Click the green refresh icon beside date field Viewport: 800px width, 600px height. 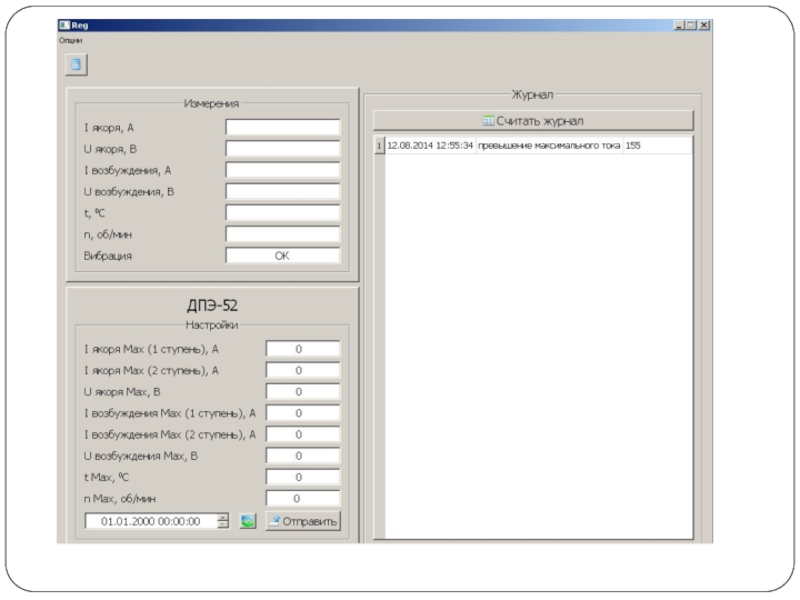coord(247,521)
